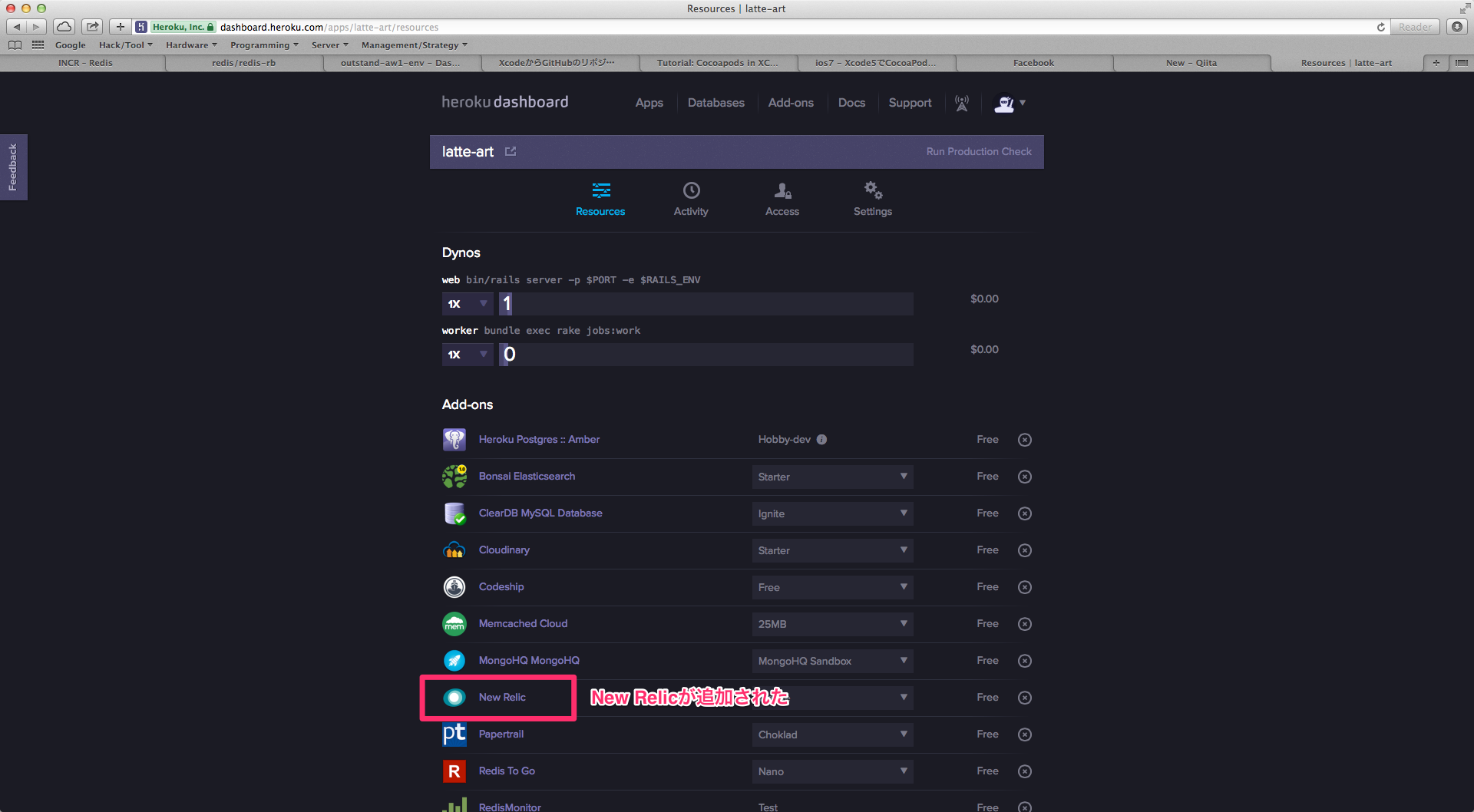Open the worker dyno size 1X dropdown
The width and height of the screenshot is (1474, 812).
coord(468,355)
